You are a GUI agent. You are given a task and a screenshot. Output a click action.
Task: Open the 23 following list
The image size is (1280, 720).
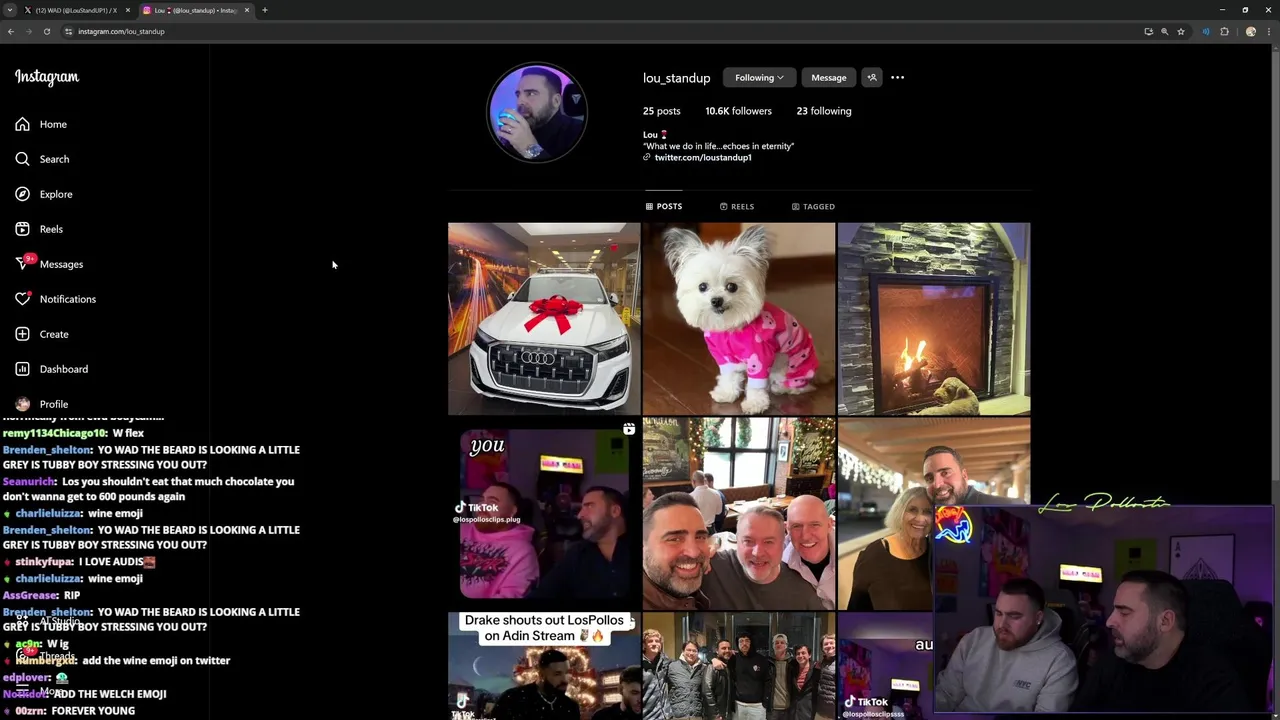(824, 111)
